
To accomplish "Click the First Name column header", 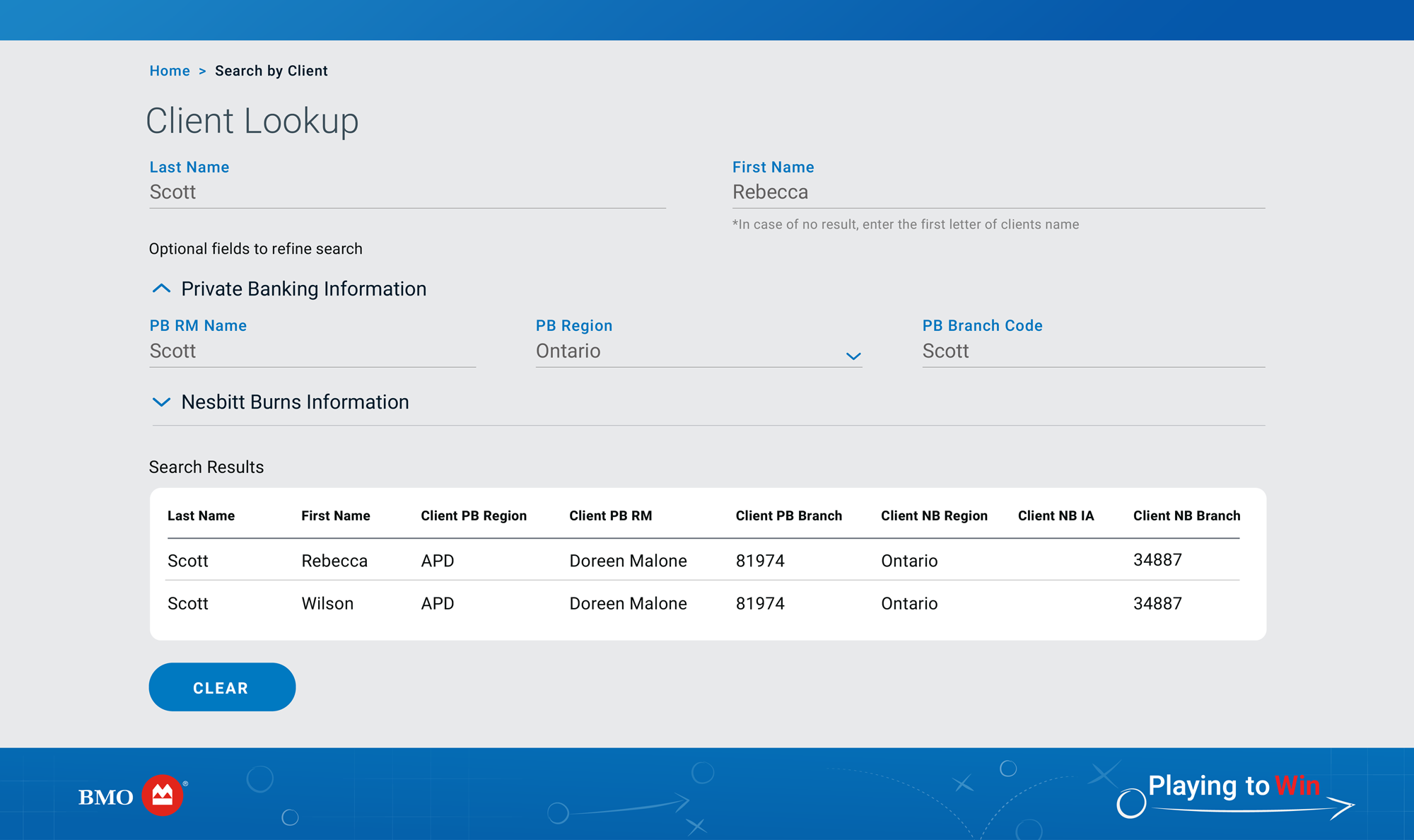I will point(335,515).
